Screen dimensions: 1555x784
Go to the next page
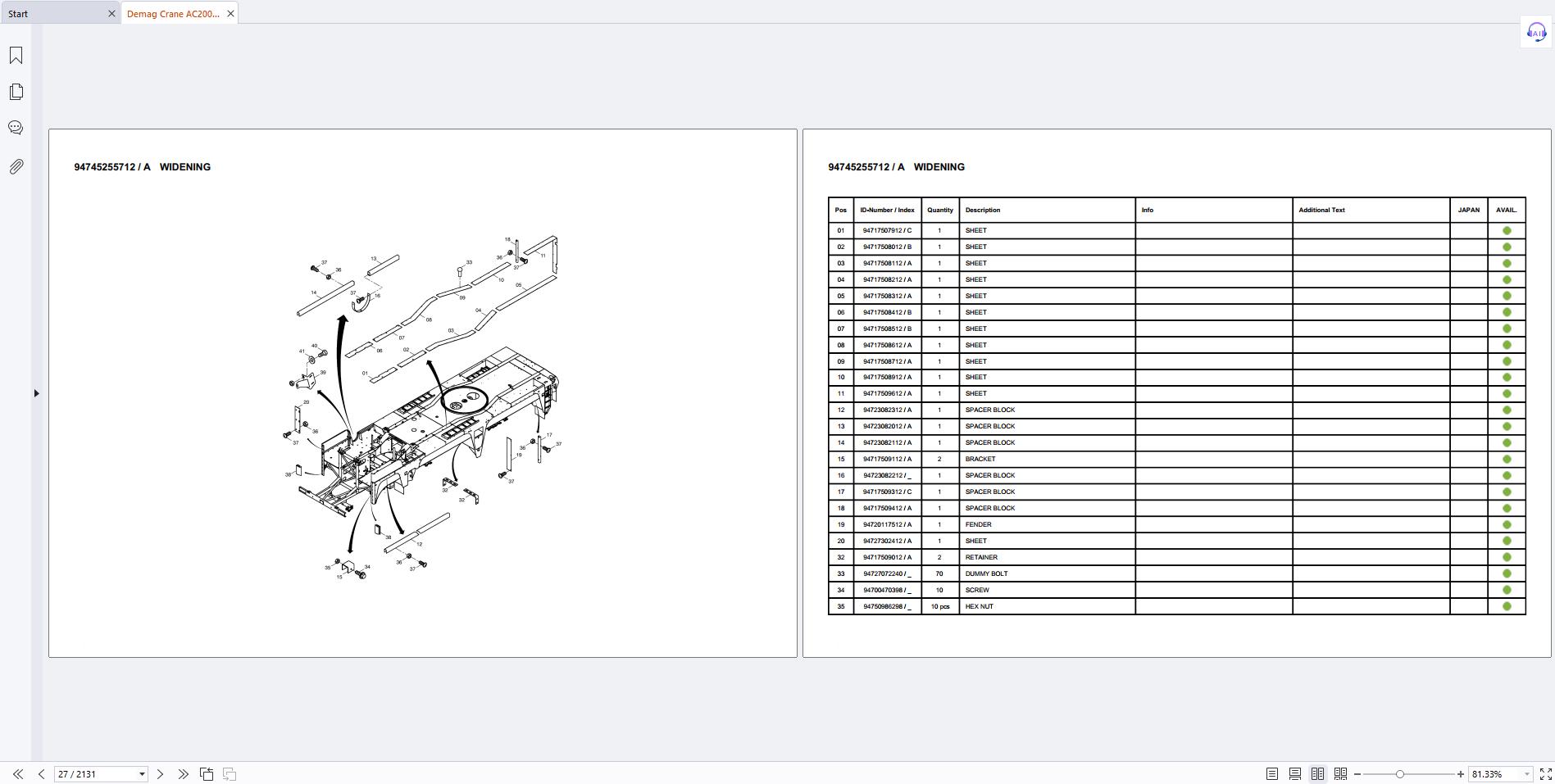[161, 773]
